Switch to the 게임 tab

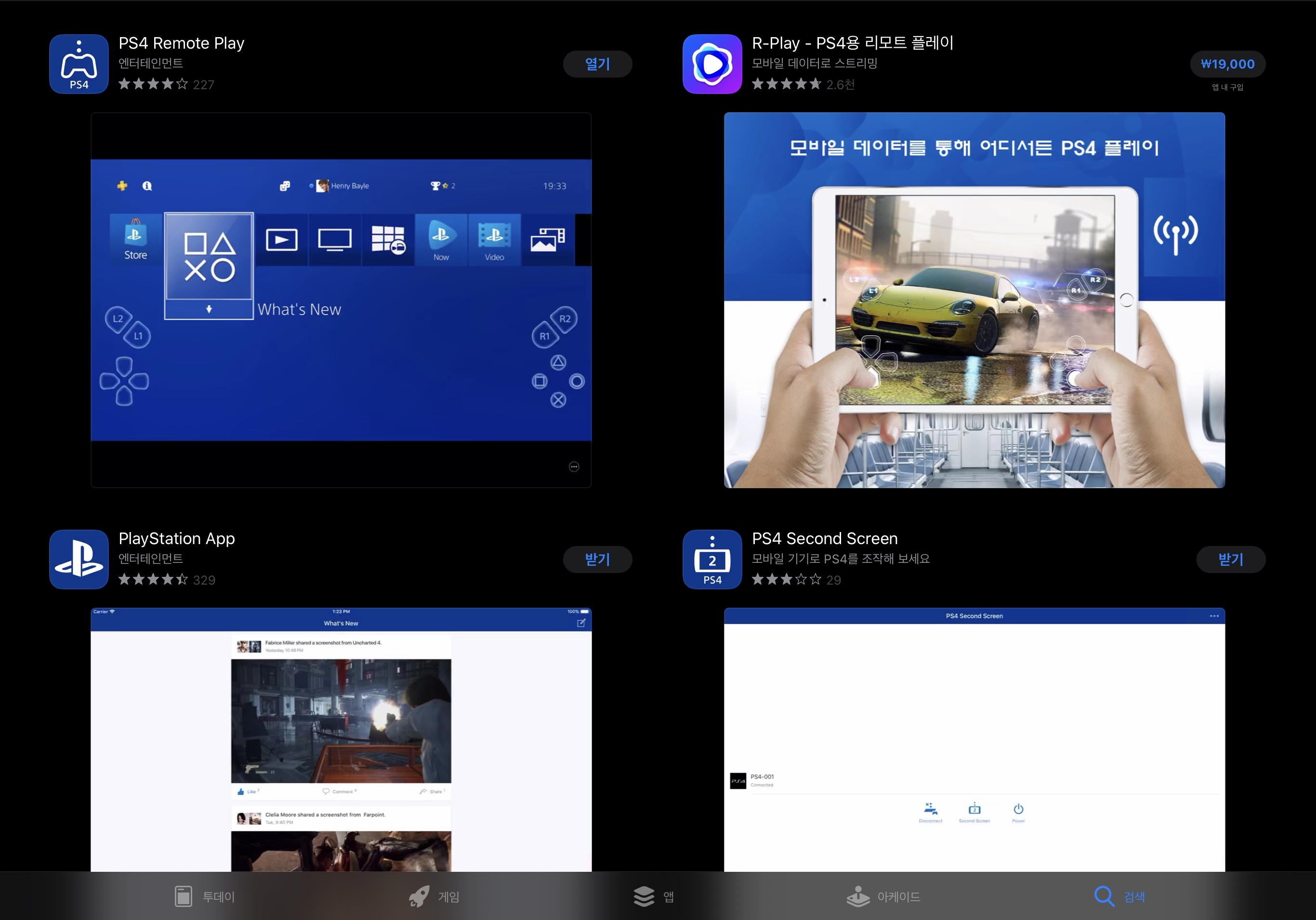(434, 896)
